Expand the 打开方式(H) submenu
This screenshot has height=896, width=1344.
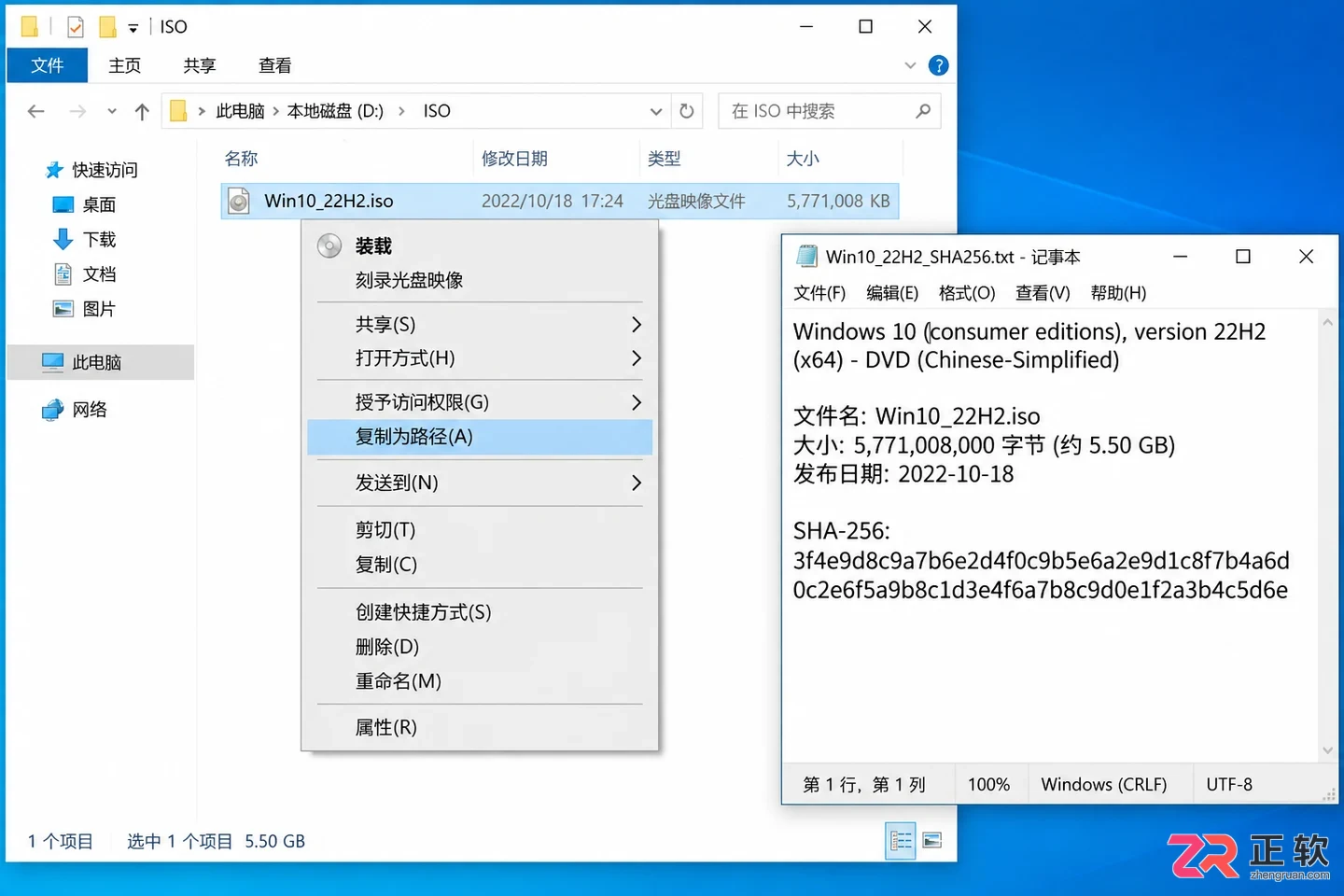pyautogui.click(x=637, y=357)
